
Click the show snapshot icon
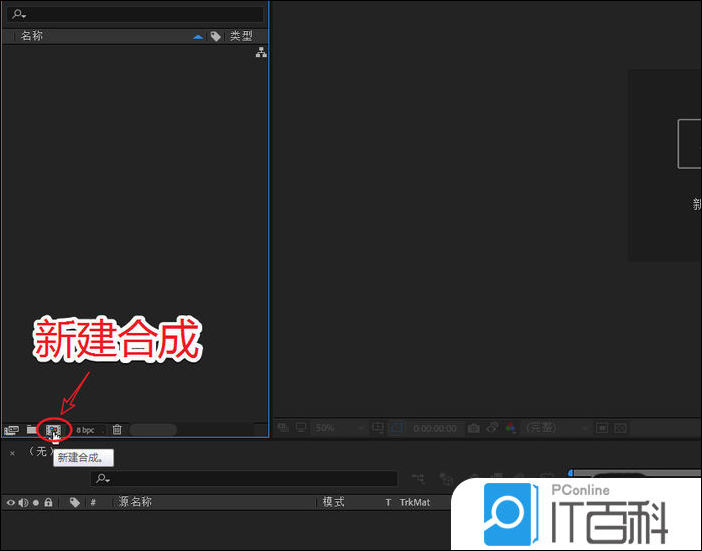point(492,427)
